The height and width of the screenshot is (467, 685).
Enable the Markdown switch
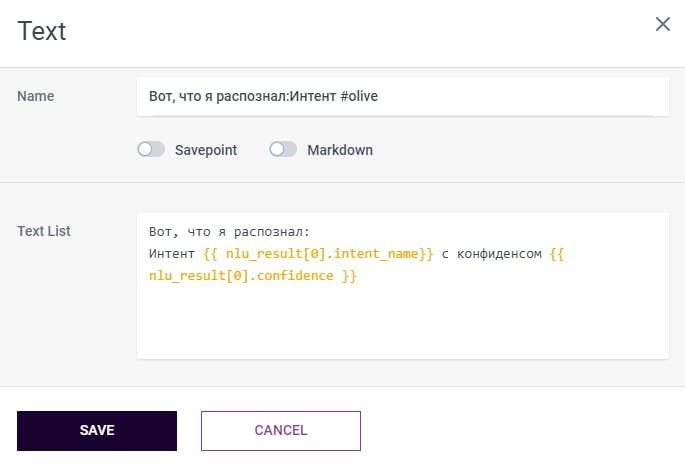283,150
